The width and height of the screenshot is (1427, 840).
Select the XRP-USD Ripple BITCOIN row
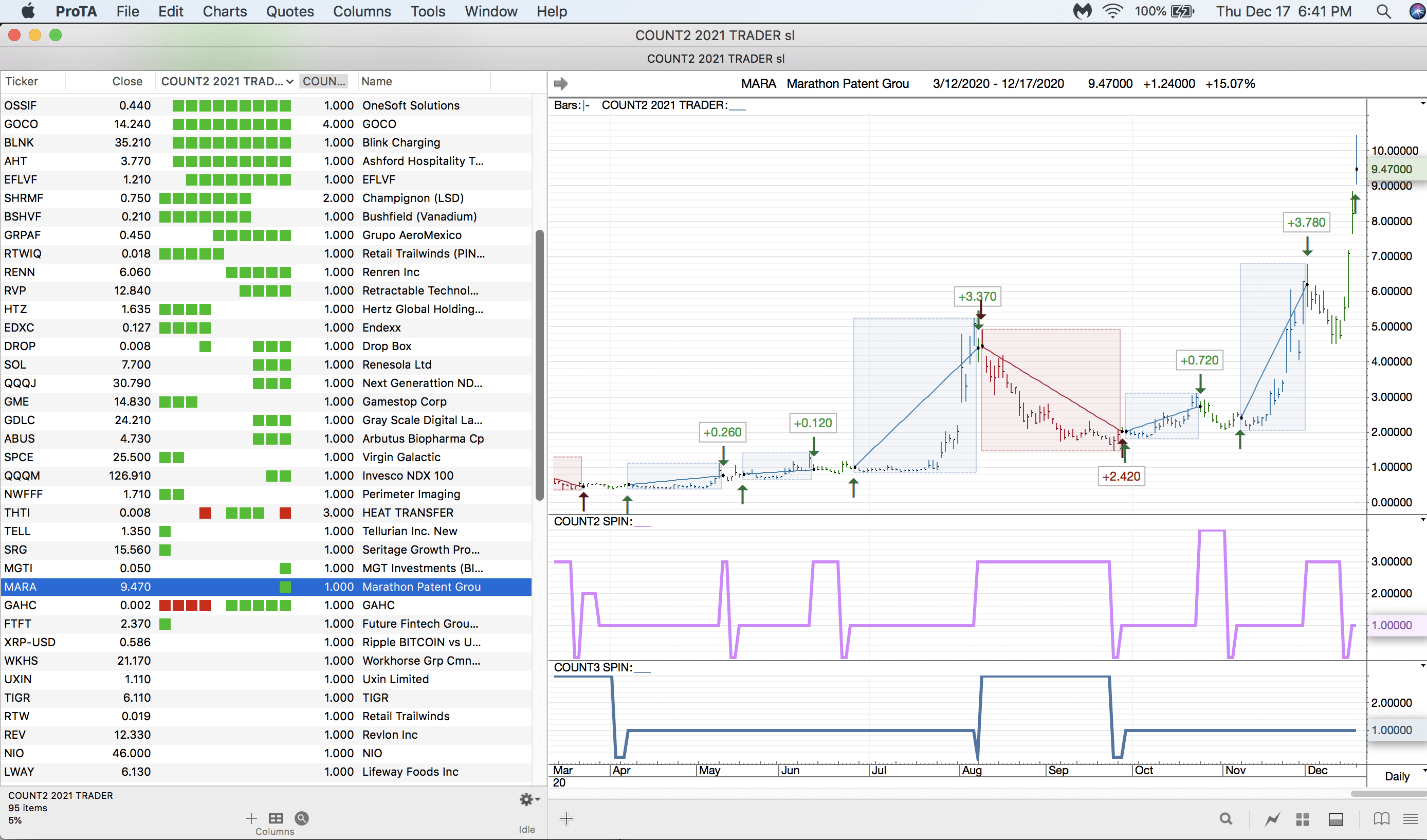(266, 642)
